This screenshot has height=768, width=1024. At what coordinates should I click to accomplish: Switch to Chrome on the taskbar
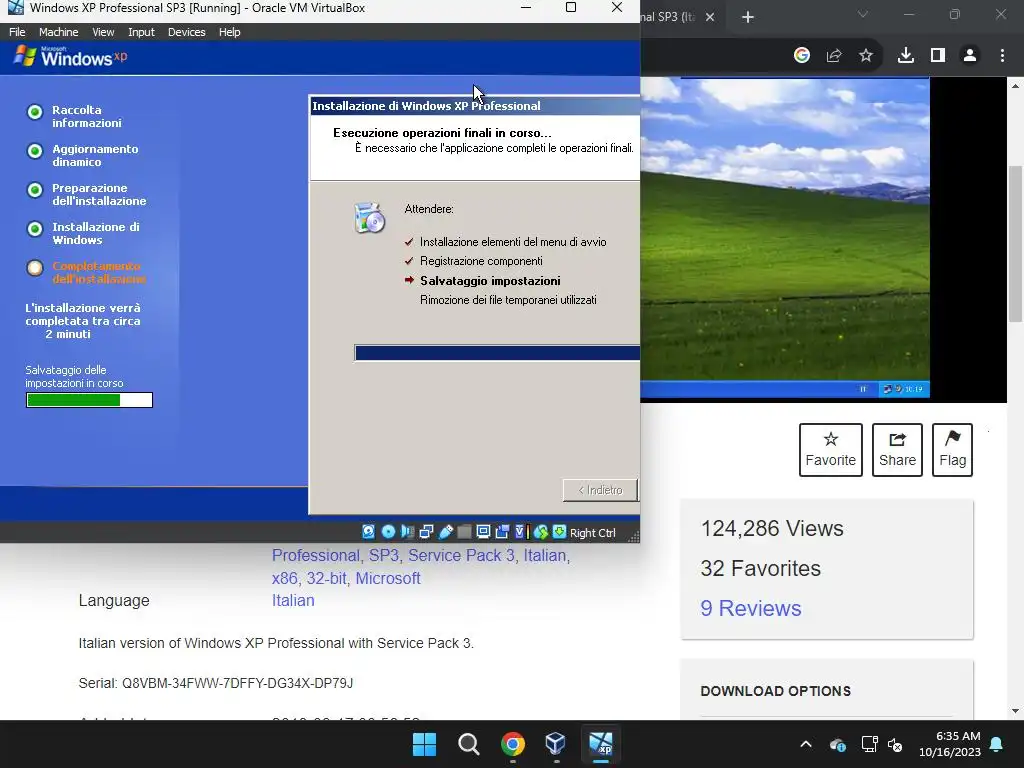point(513,744)
